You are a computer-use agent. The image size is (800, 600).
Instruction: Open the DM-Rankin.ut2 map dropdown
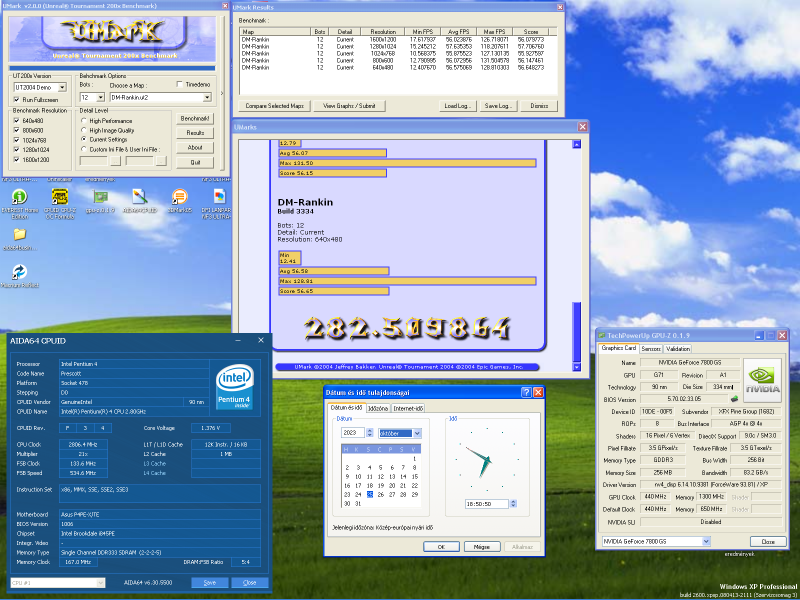pos(207,97)
